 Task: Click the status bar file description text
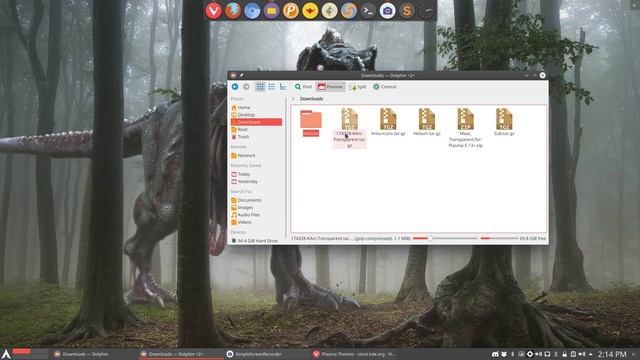(351, 238)
